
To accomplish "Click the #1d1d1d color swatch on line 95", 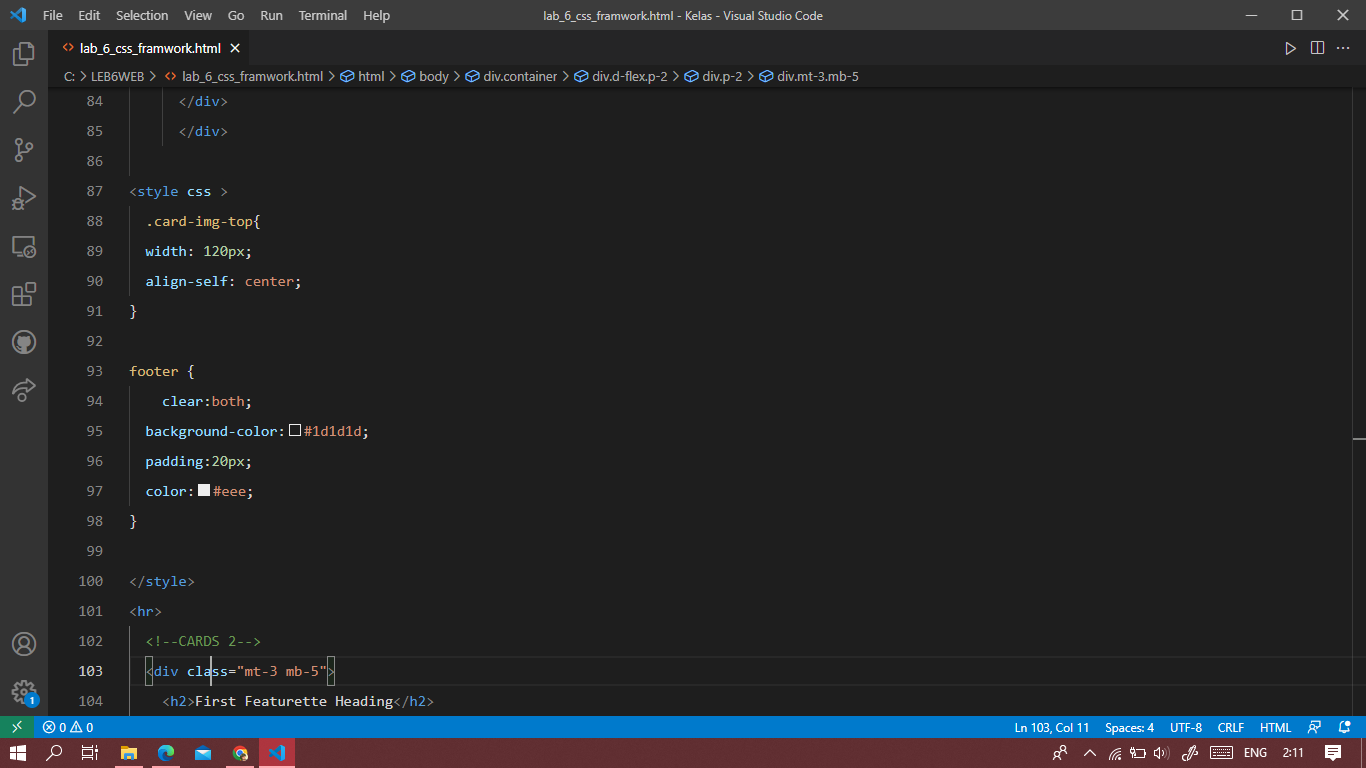I will (294, 431).
